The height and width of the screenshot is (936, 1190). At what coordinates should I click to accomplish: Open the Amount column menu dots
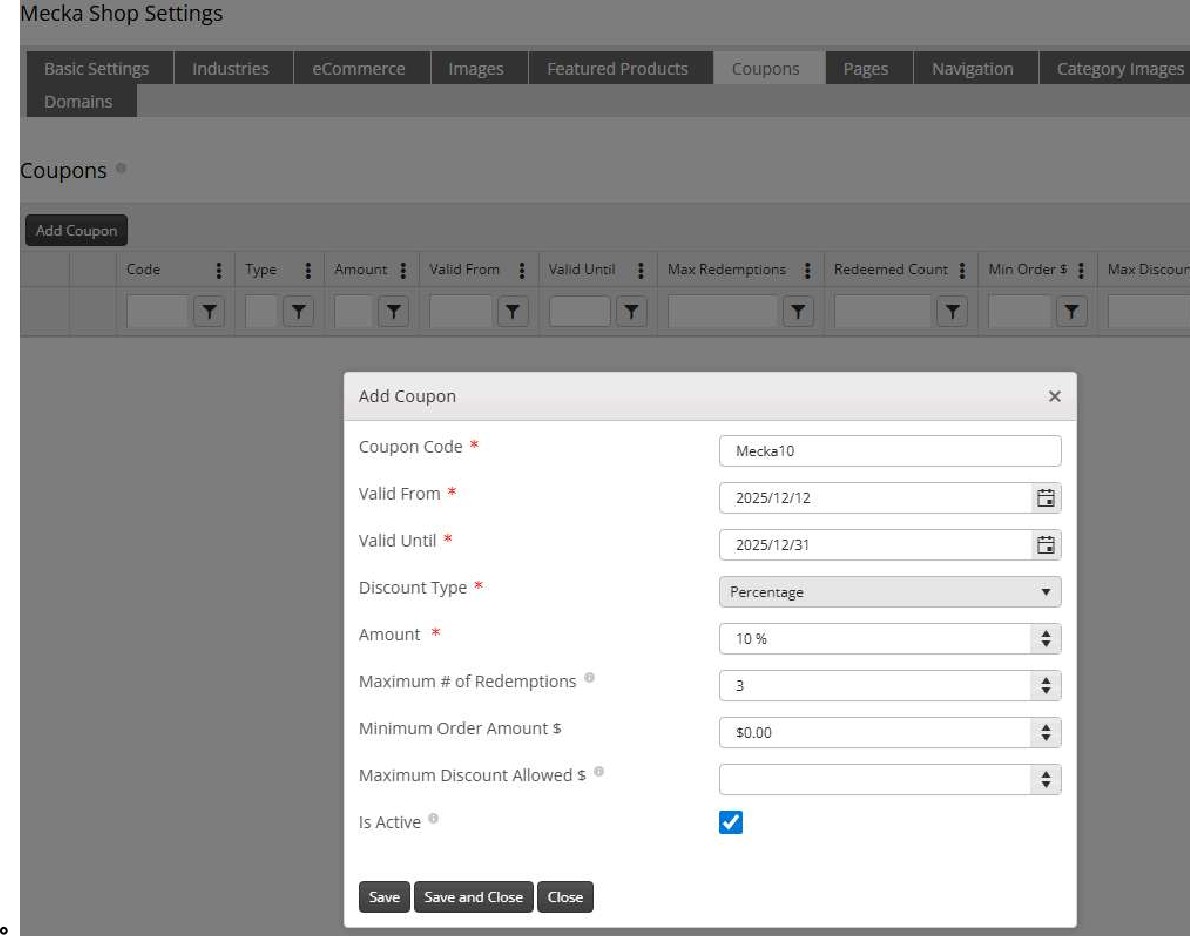coord(403,270)
